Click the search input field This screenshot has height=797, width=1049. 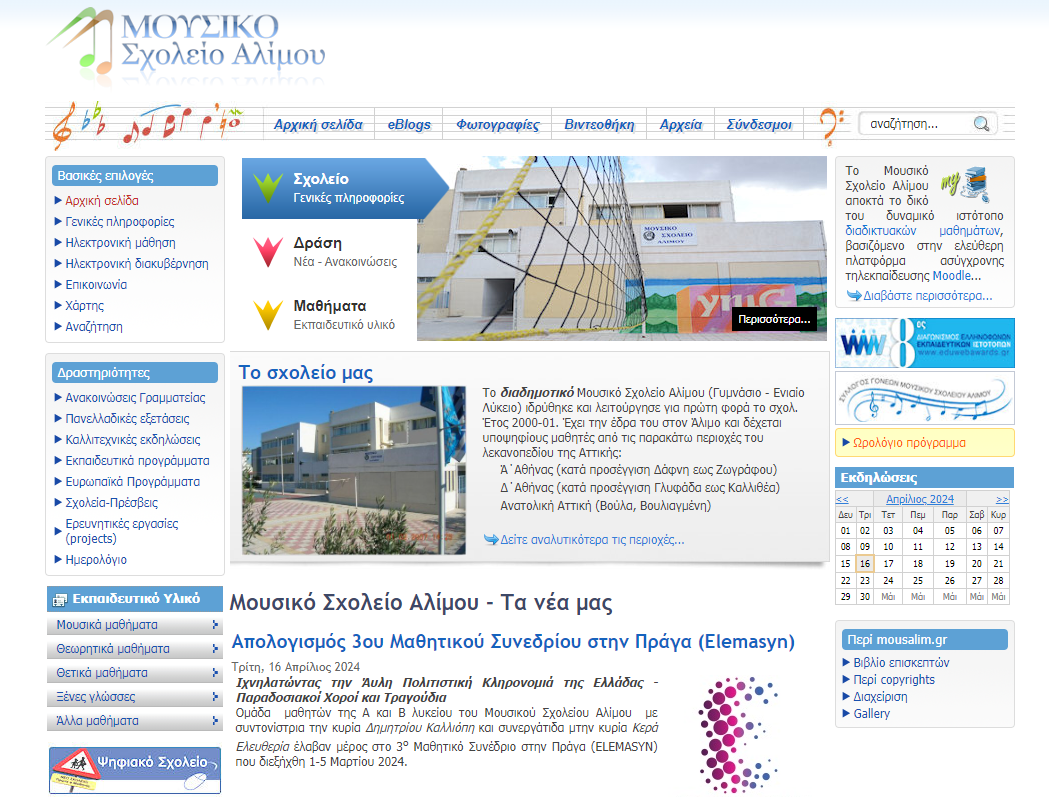tap(918, 124)
